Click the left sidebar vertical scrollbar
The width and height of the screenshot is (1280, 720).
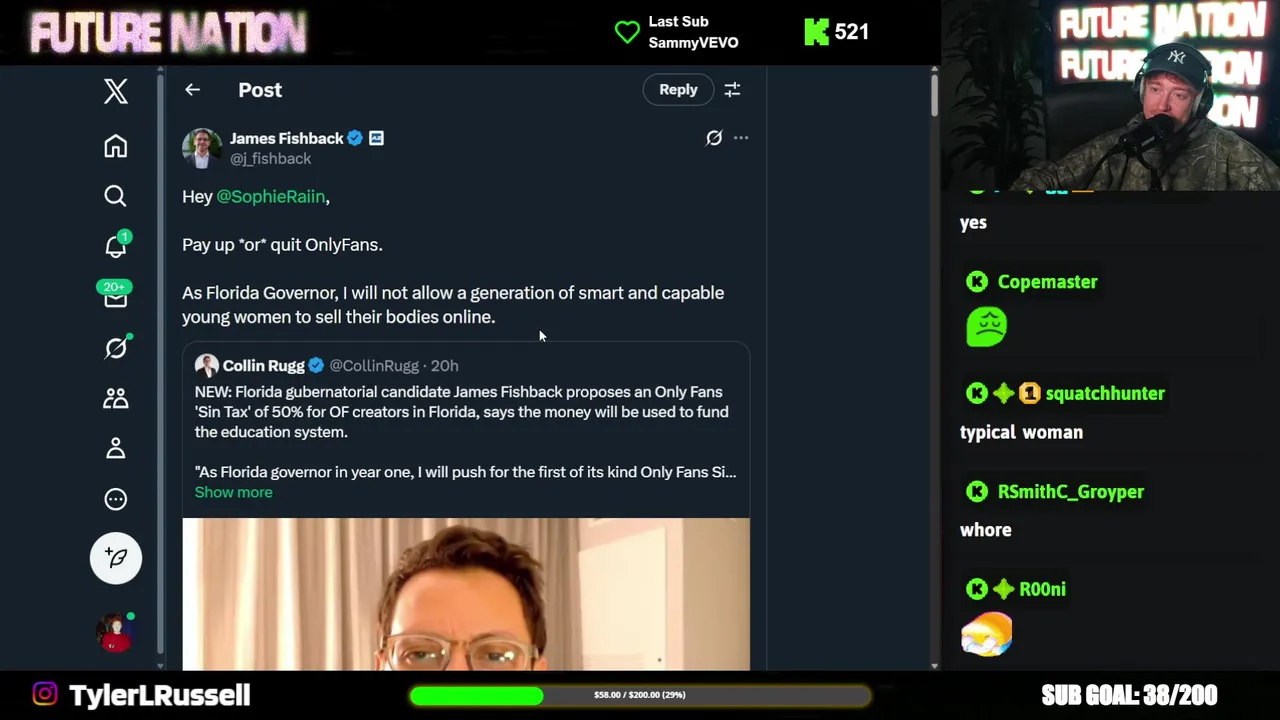coord(160,367)
